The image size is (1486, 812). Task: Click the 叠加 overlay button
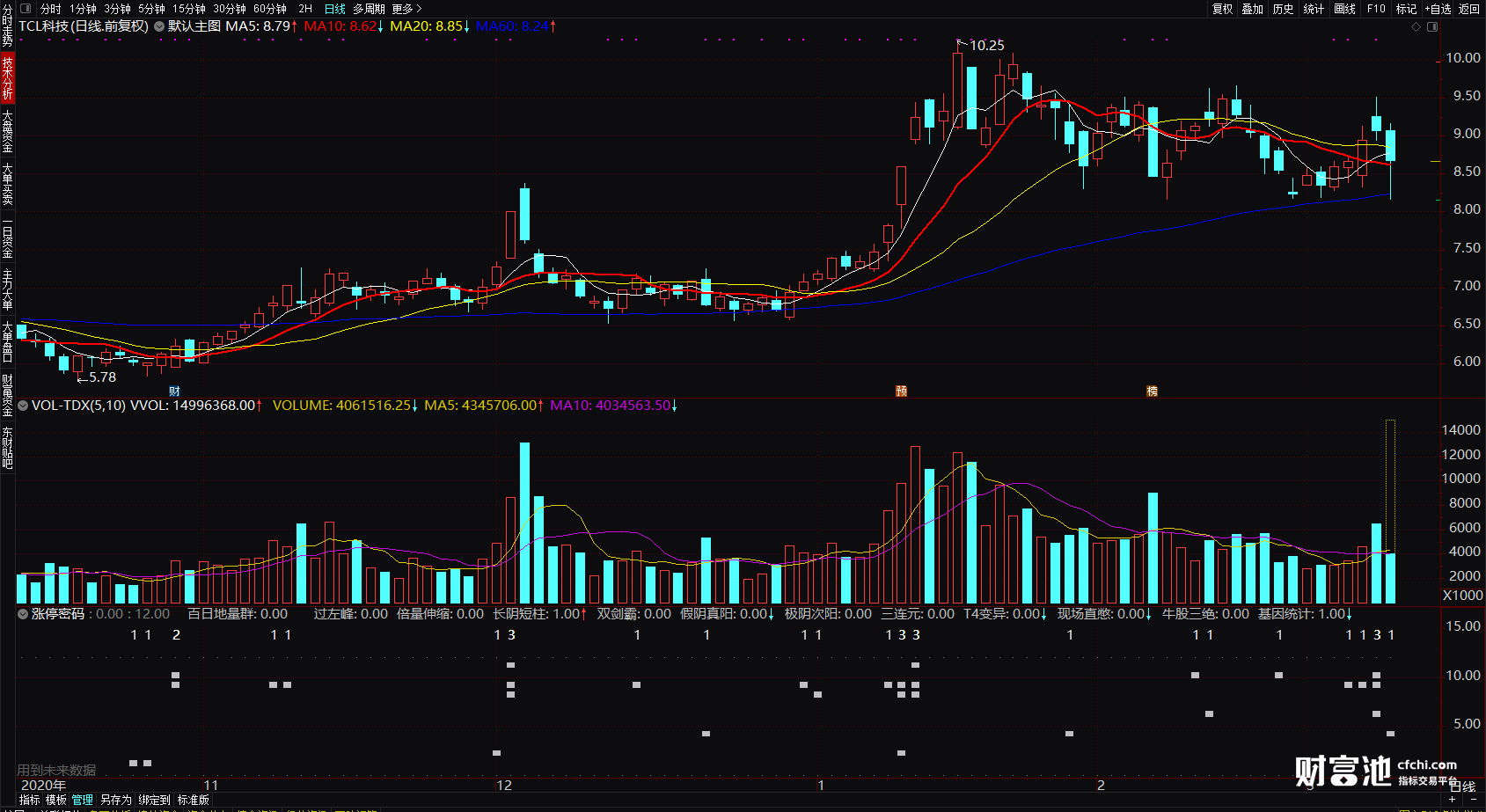[x=1252, y=9]
